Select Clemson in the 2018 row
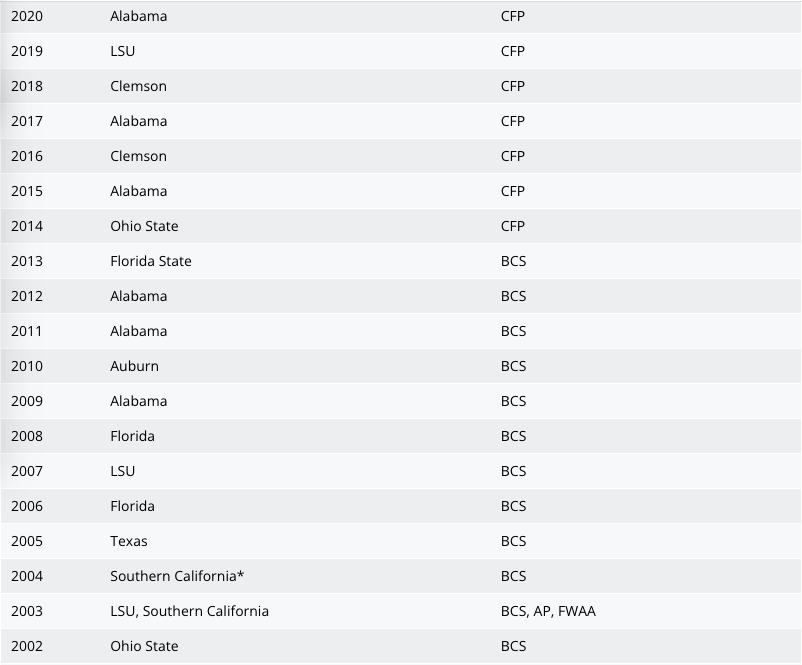This screenshot has width=802, height=665. pos(138,86)
